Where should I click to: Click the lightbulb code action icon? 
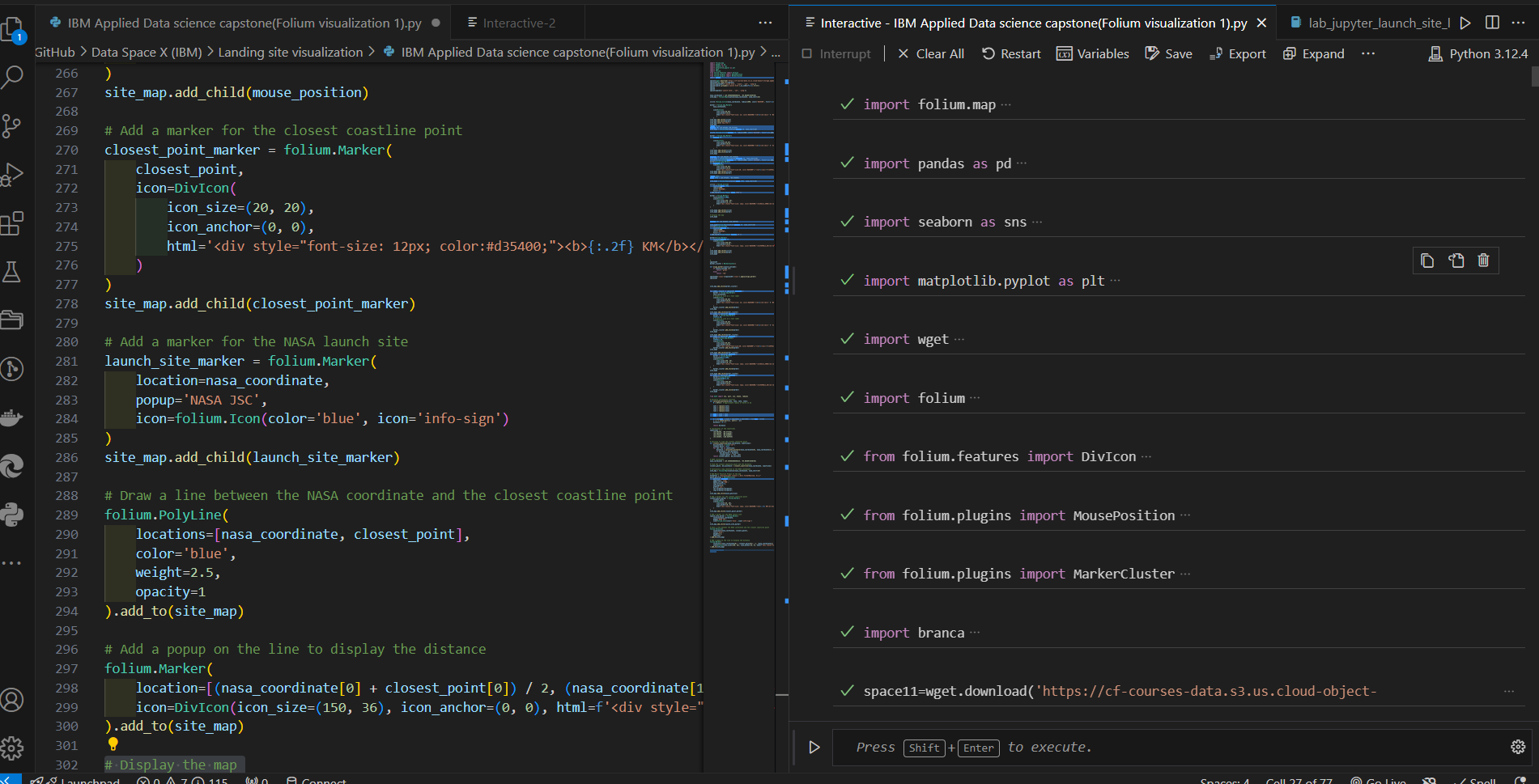[x=113, y=744]
